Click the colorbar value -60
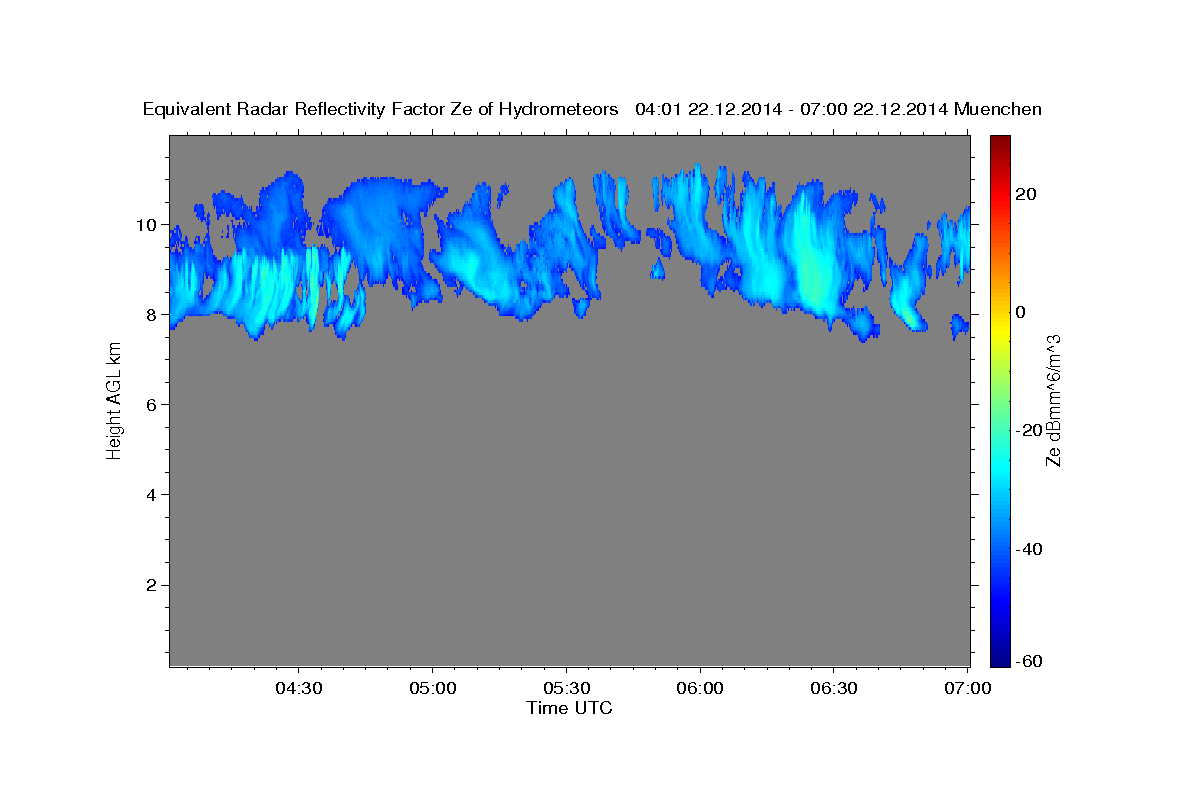The width and height of the screenshot is (1200, 800). pos(1029,660)
